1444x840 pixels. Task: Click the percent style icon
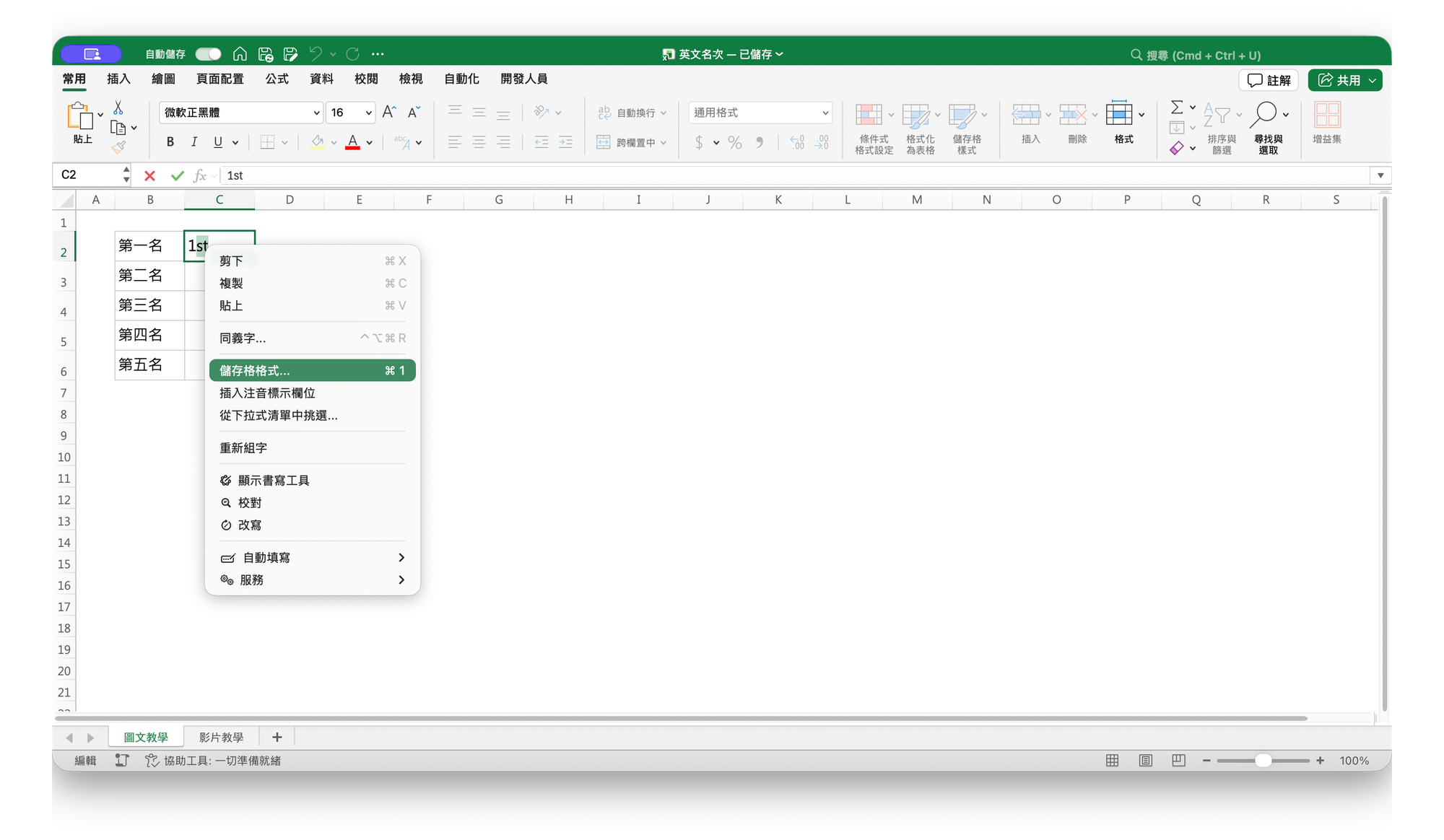(x=735, y=142)
